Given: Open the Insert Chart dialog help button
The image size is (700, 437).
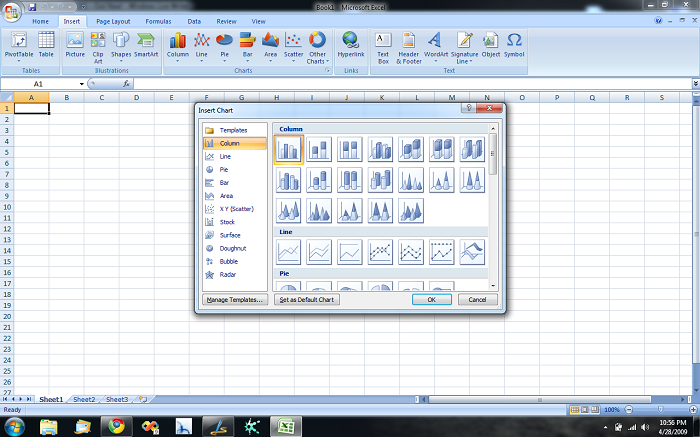Looking at the screenshot, I should (468, 108).
